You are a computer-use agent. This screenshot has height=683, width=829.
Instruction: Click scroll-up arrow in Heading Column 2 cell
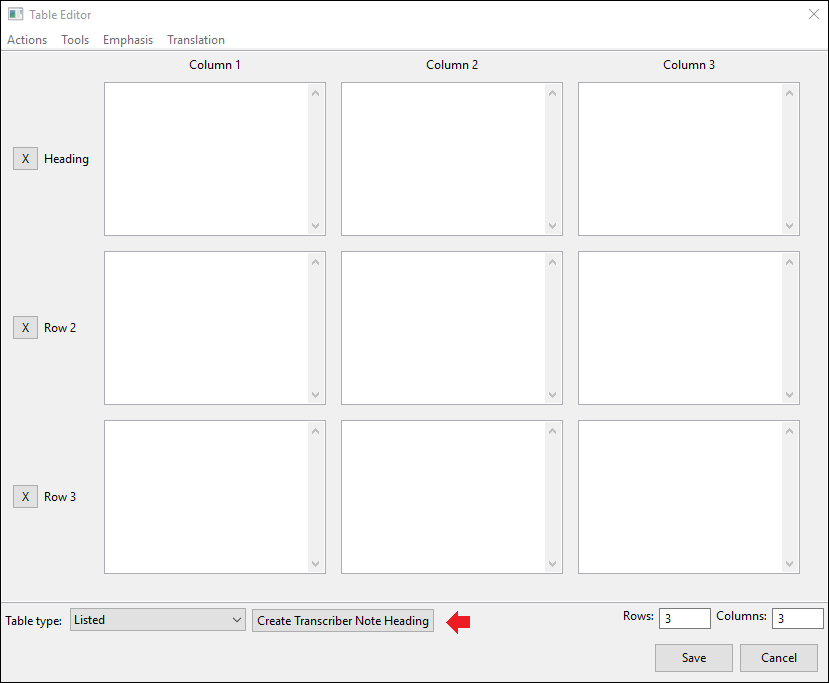552,94
